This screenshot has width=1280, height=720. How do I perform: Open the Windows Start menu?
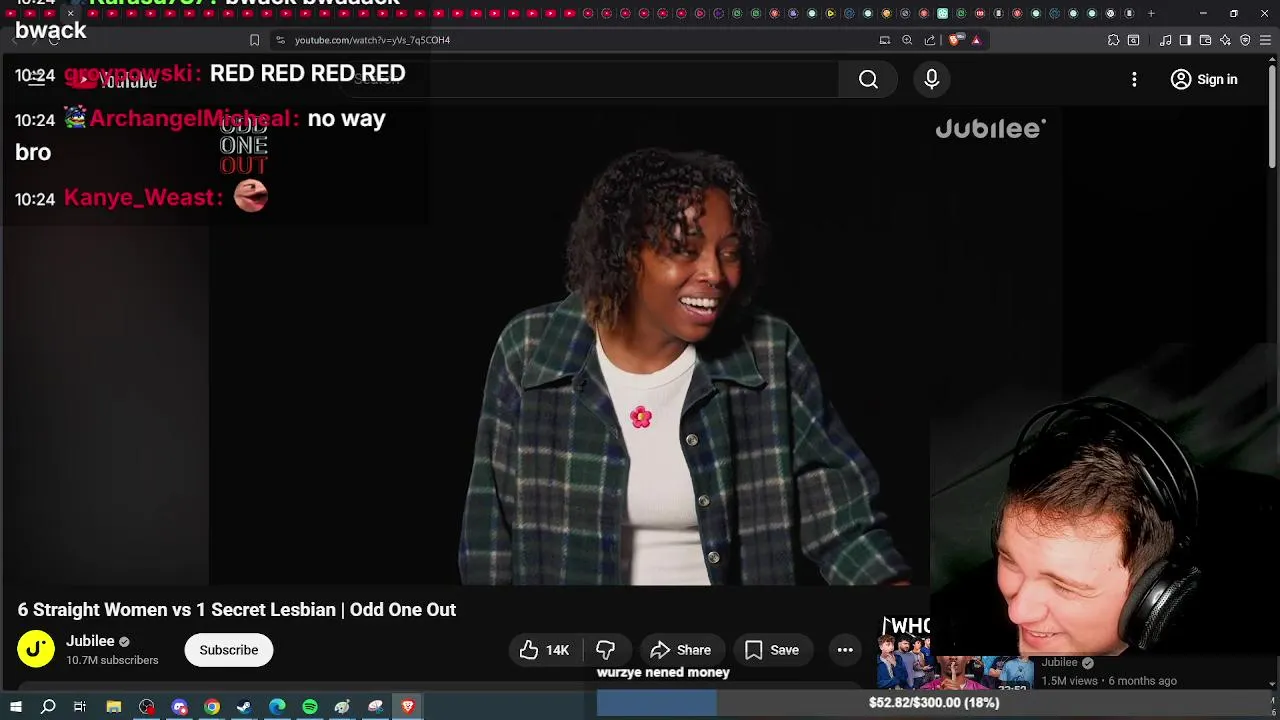16,707
